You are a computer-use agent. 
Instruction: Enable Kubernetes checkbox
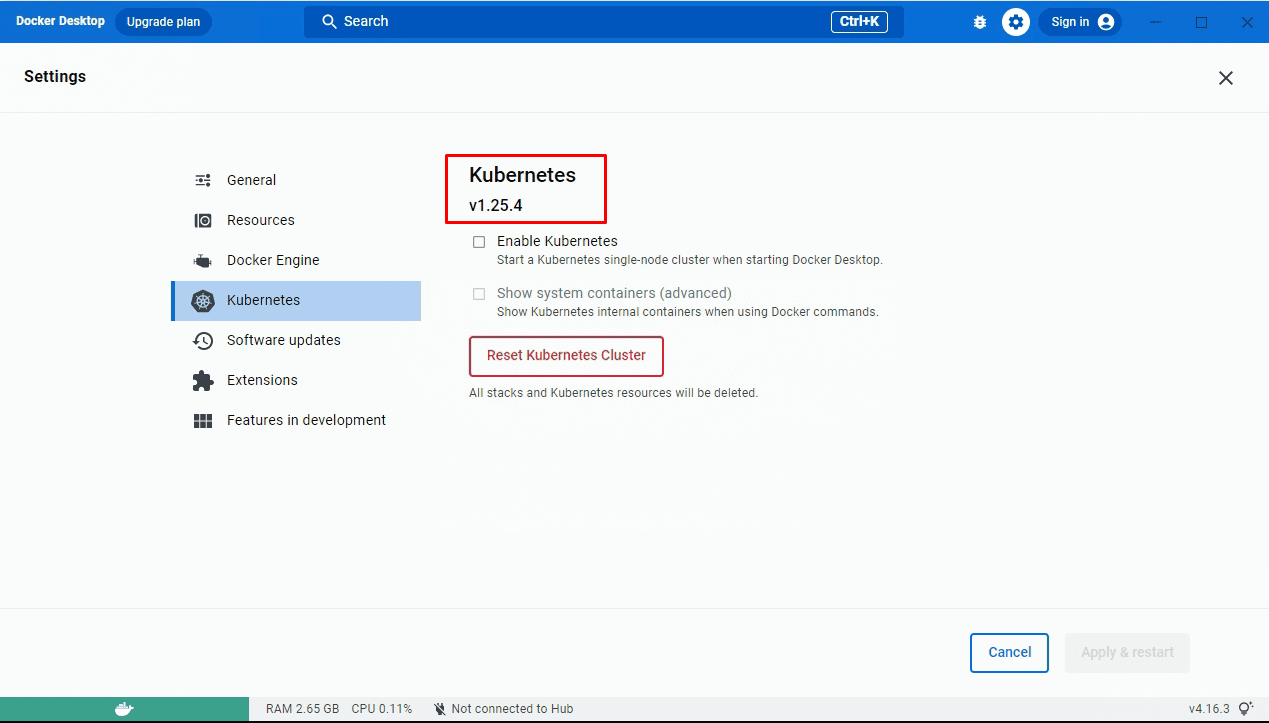(x=479, y=242)
